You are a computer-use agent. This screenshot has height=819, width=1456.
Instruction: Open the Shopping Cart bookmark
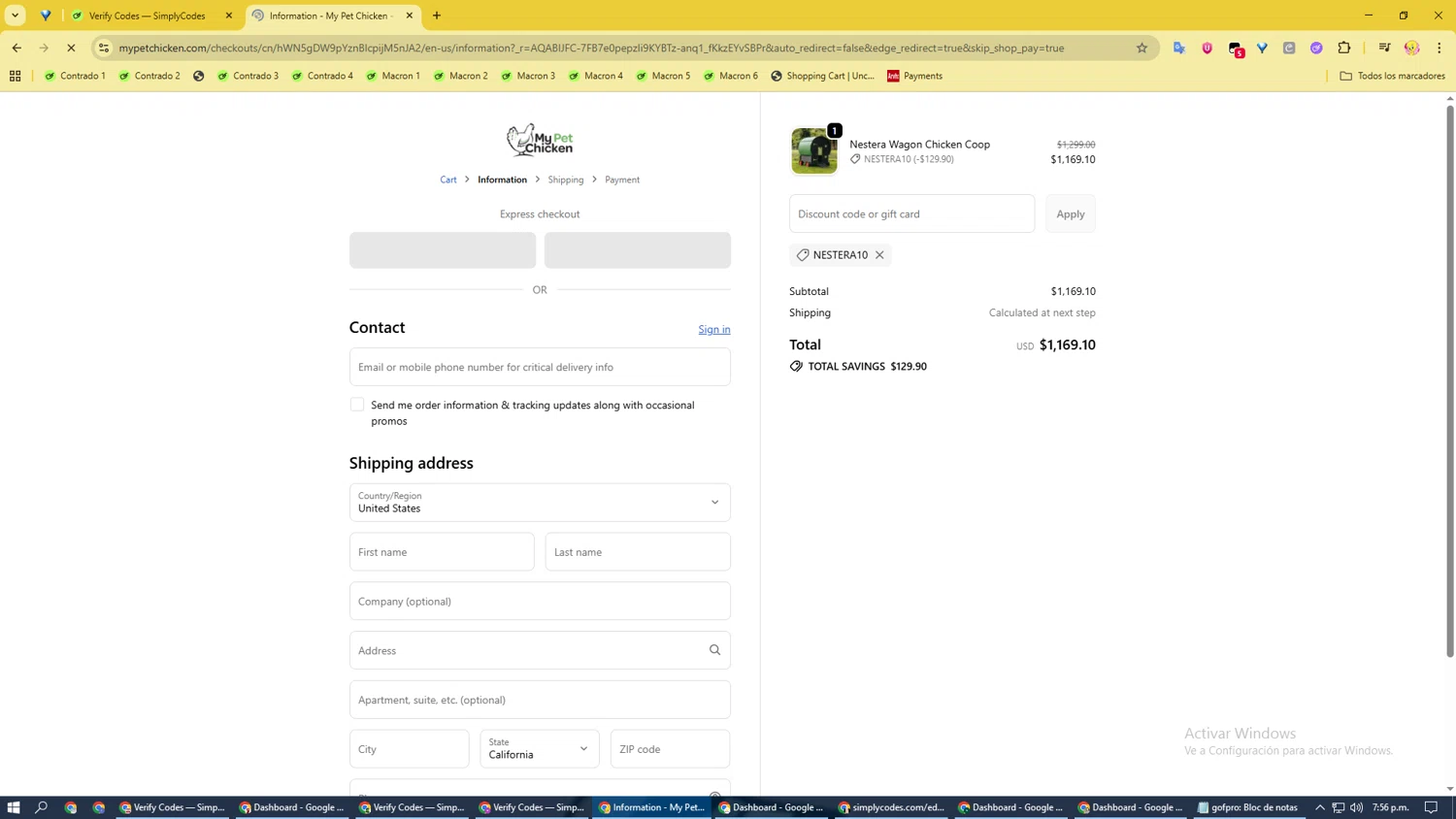click(x=822, y=76)
